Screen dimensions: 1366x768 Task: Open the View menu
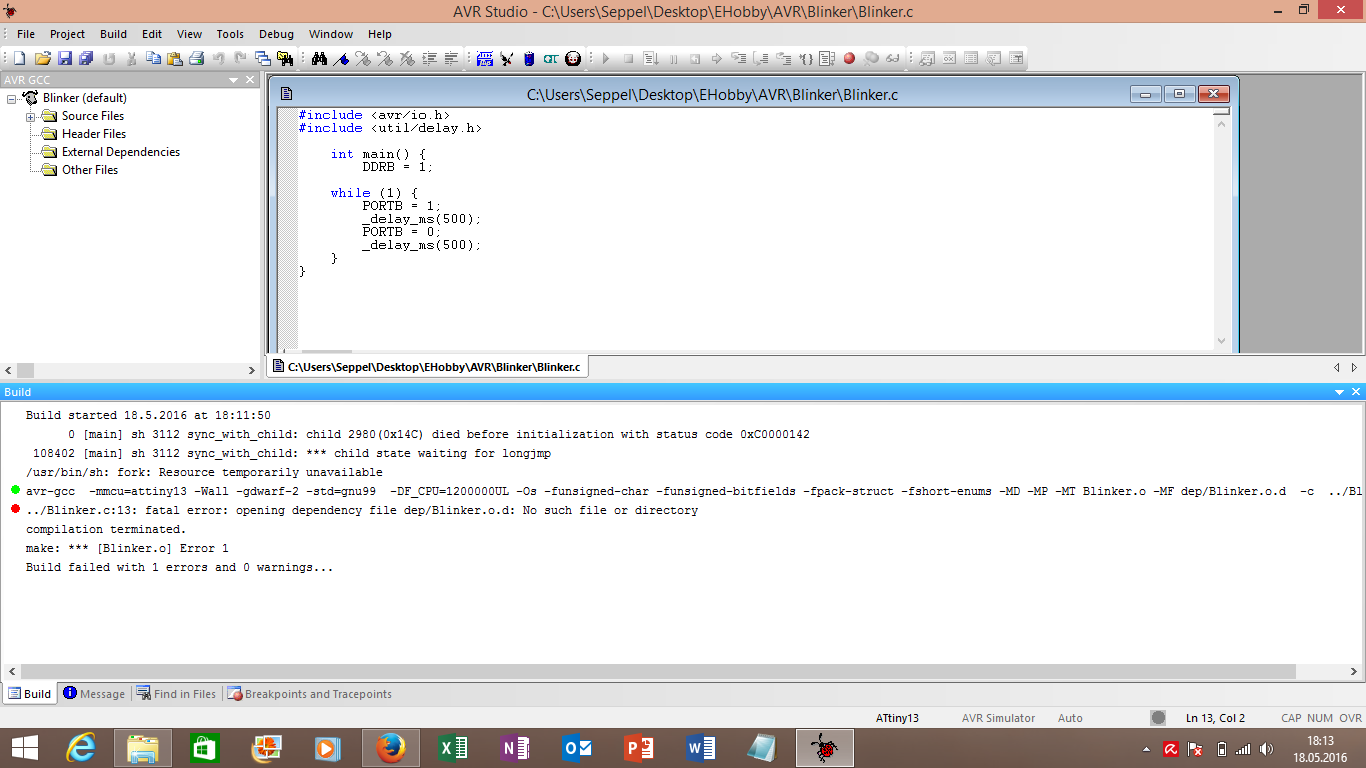[189, 34]
